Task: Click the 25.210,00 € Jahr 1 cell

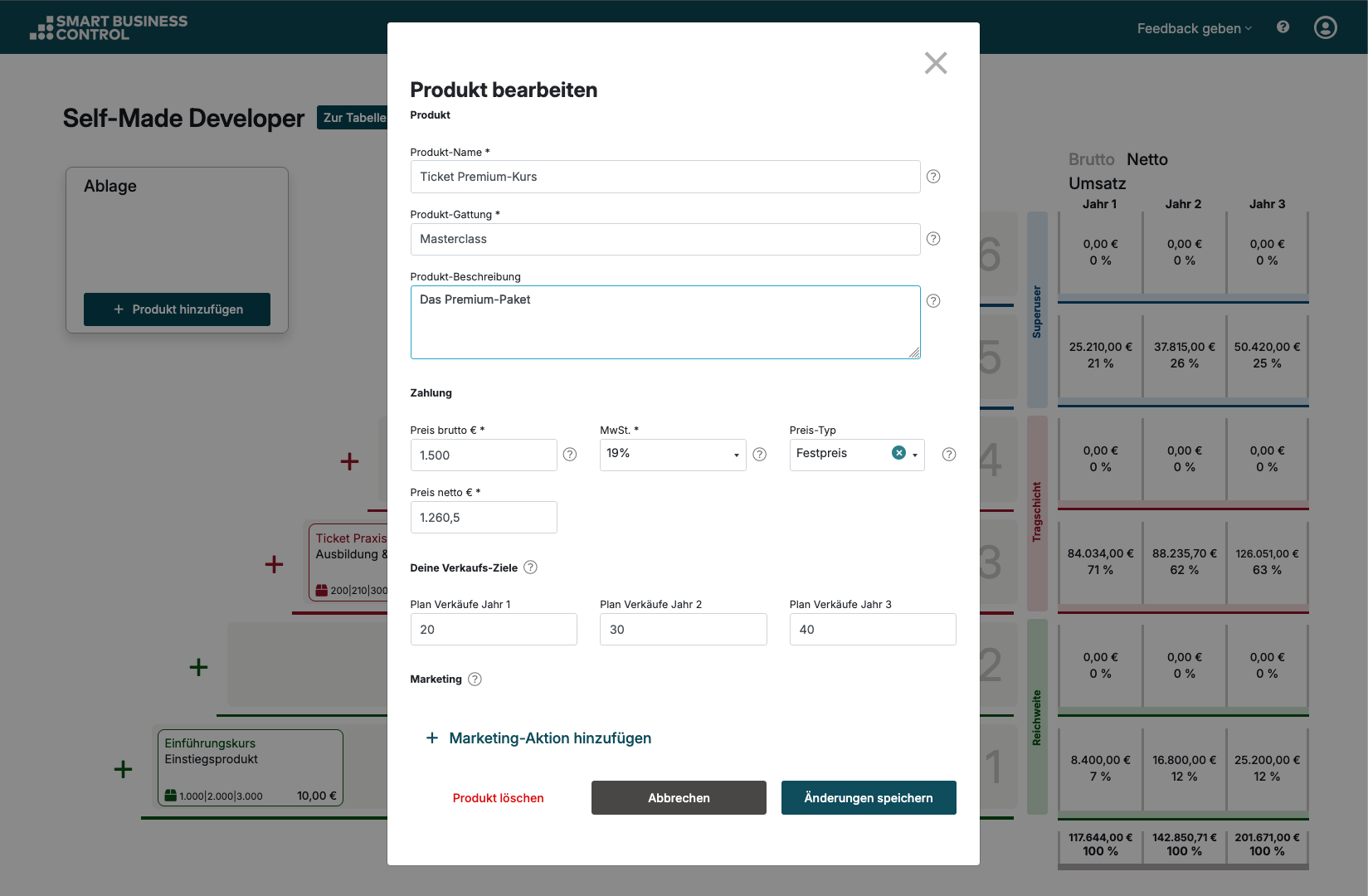Action: coord(1100,355)
